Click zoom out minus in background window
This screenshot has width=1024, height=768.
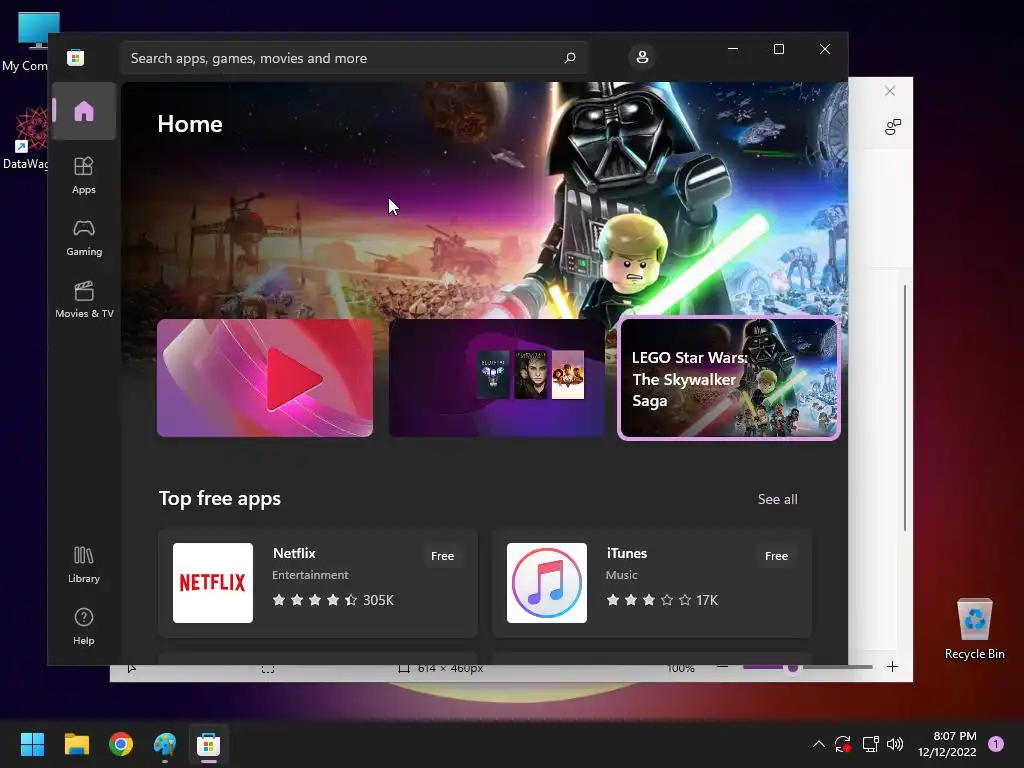tap(722, 667)
